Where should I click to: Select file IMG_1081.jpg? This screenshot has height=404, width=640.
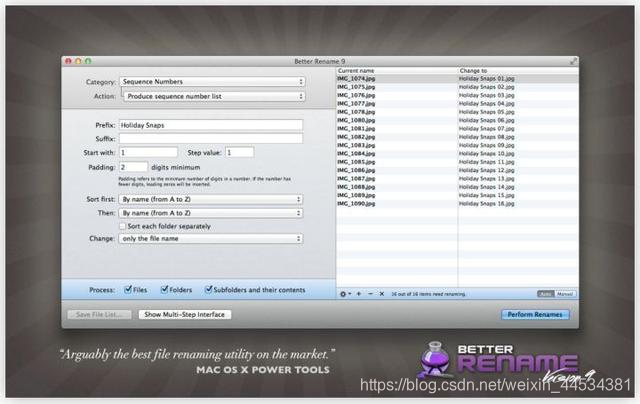tap(356, 129)
